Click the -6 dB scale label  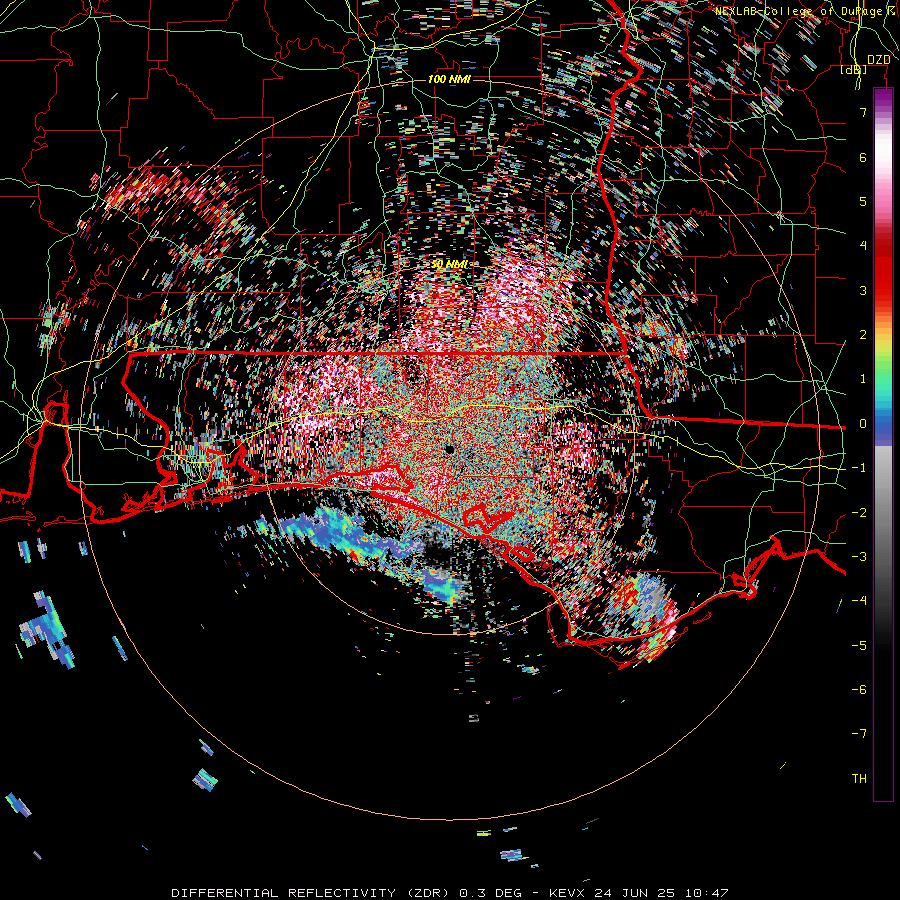tap(859, 690)
